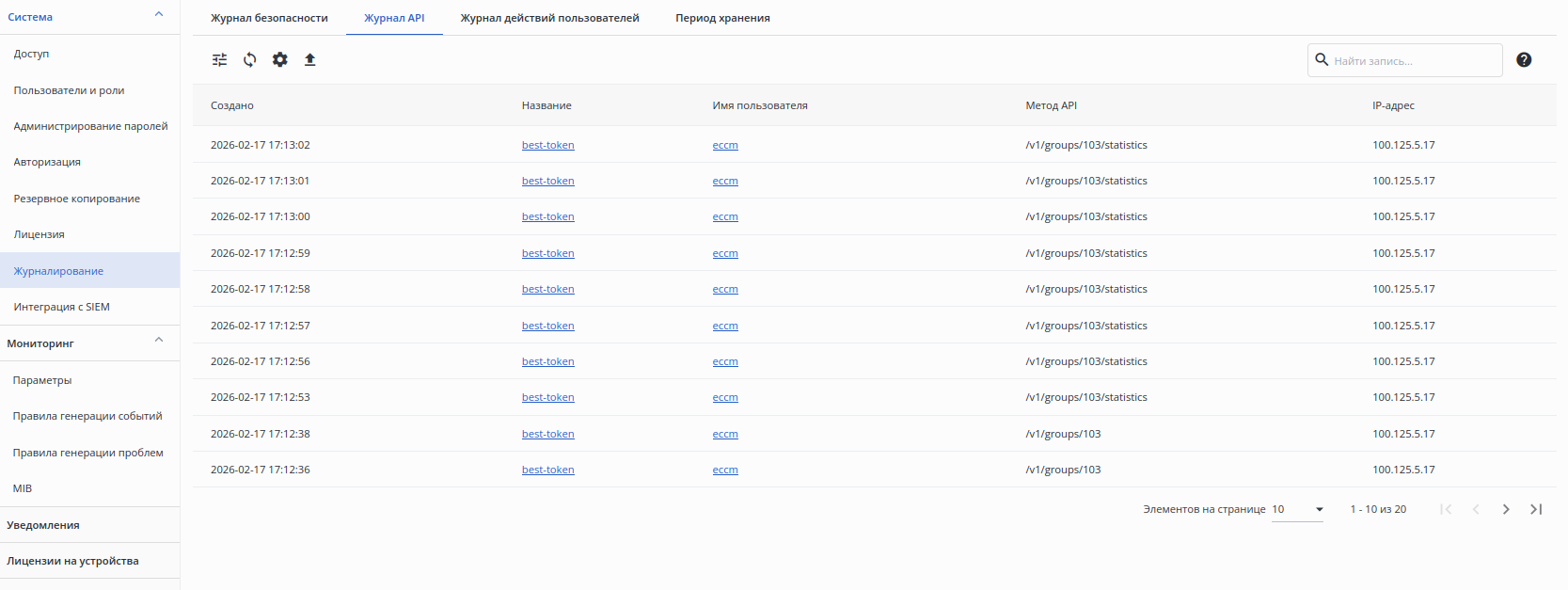This screenshot has width=1568, height=590.
Task: Click the search magnifier icon
Action: pos(1322,60)
